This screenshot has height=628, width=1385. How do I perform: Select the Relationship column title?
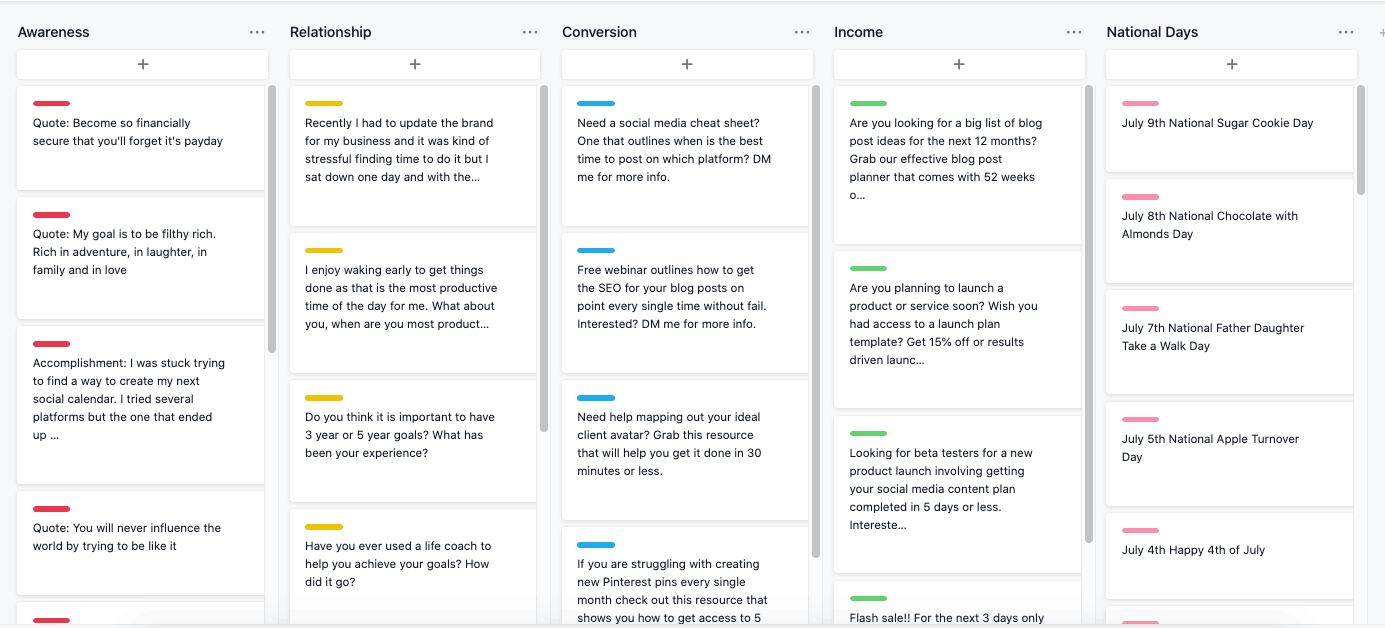tap(330, 32)
